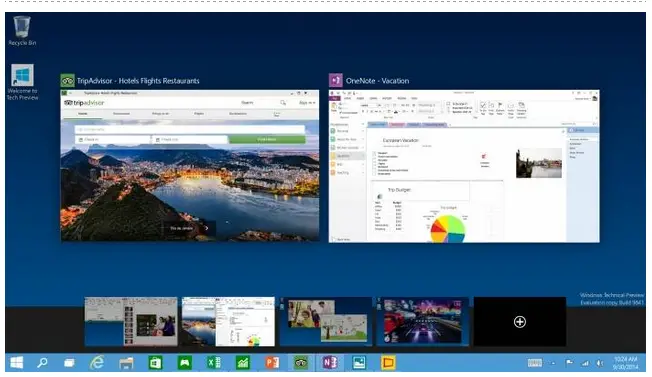Viewport: 652px width, 377px height.
Task: Click the purple OneNote icon above its preview
Action: click(x=336, y=80)
